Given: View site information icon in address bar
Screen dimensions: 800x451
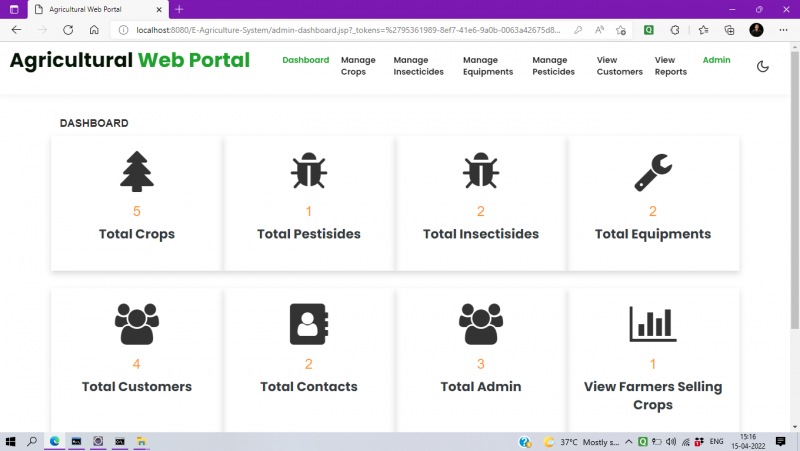Looking at the screenshot, I should [x=123, y=30].
